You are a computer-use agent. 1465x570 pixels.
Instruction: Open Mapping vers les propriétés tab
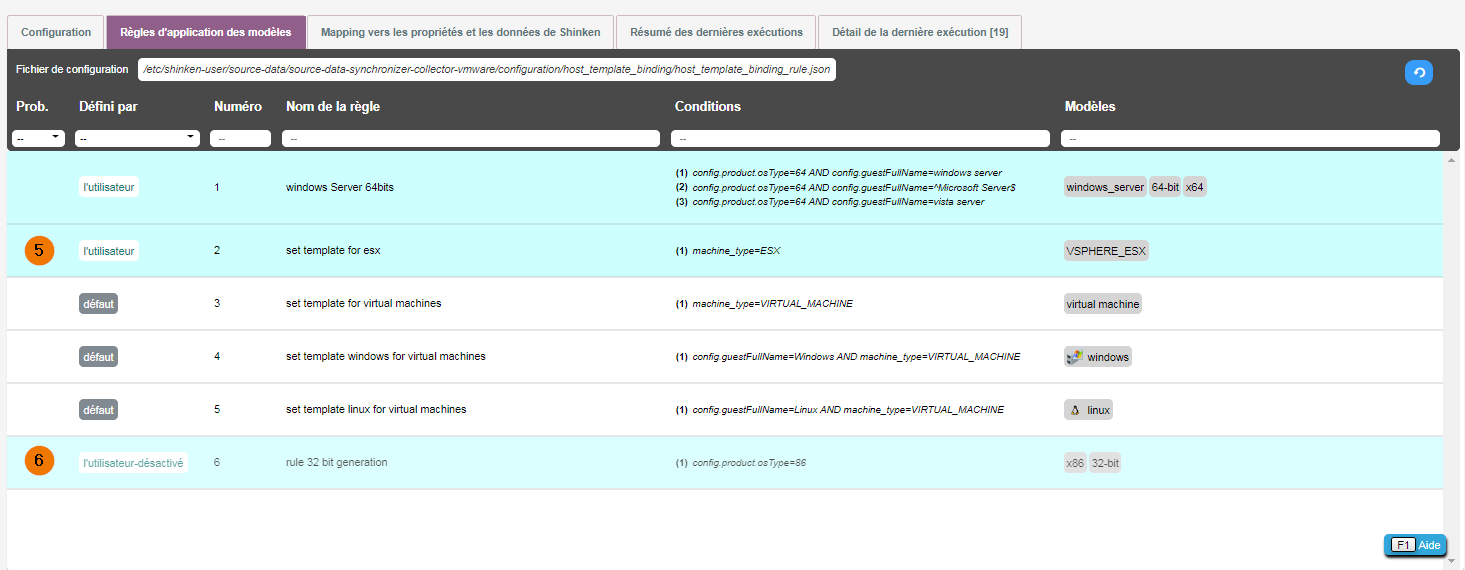460,32
